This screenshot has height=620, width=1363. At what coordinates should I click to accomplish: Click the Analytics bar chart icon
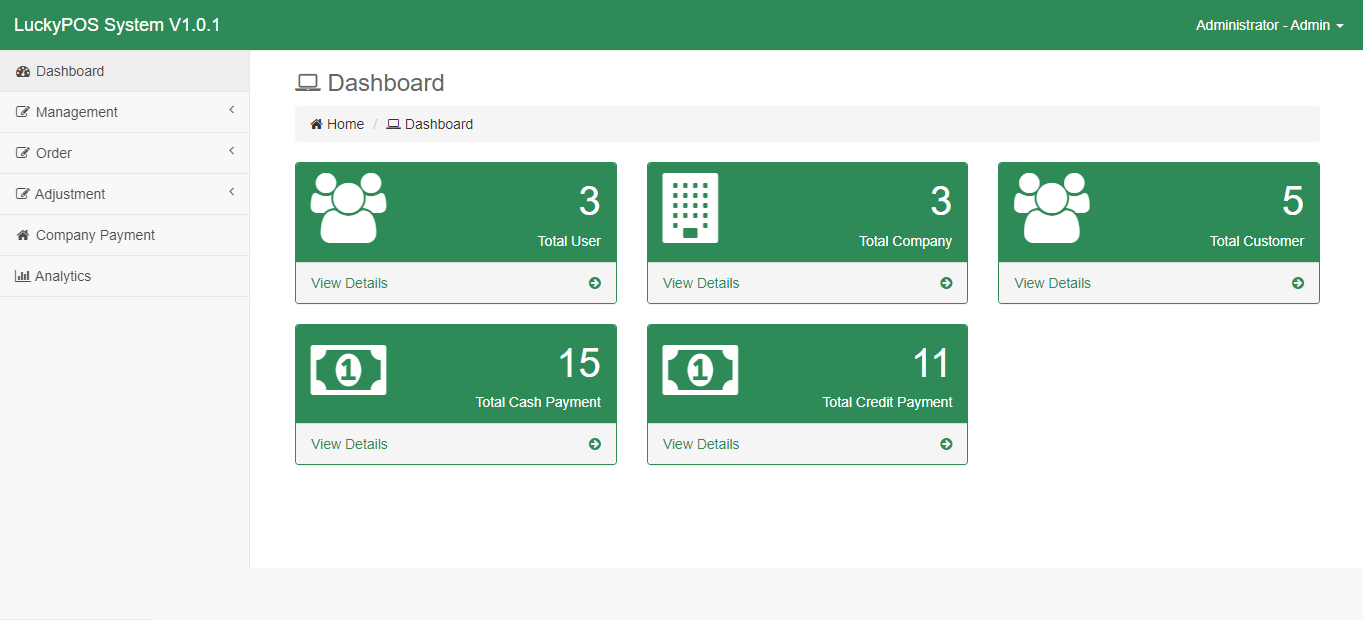pos(23,276)
